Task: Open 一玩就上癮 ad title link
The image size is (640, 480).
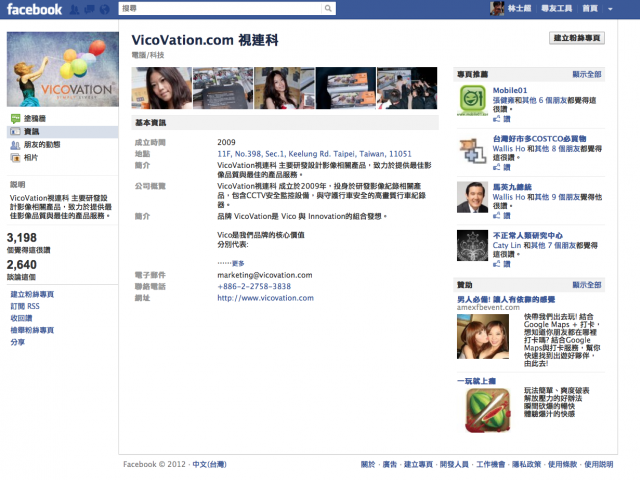Action: (x=476, y=381)
